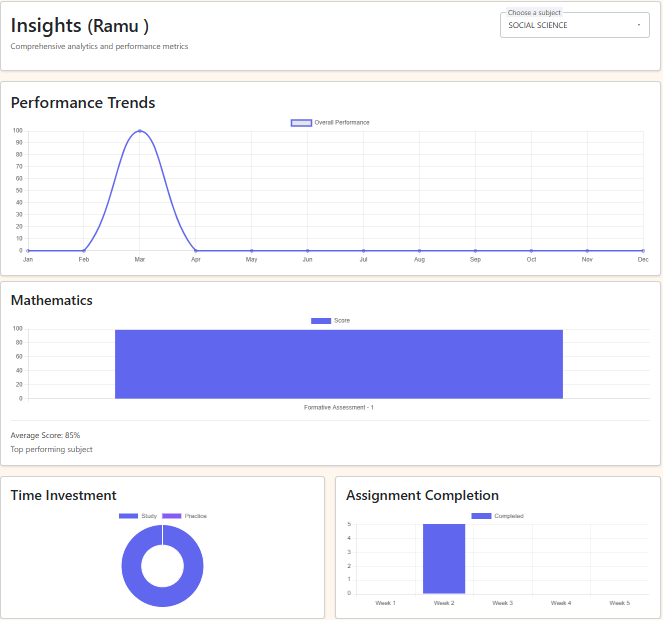Click the March peak data point
Viewport: 663px width, 620px height.
click(x=140, y=131)
